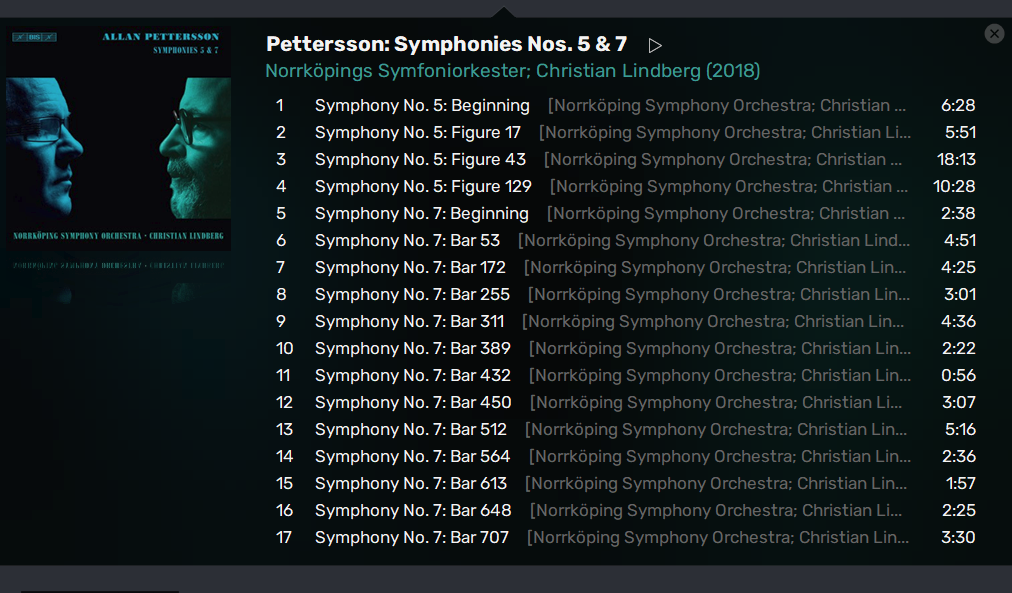
Task: Select track Symphony No. 7: Bar 172
Action: (410, 267)
